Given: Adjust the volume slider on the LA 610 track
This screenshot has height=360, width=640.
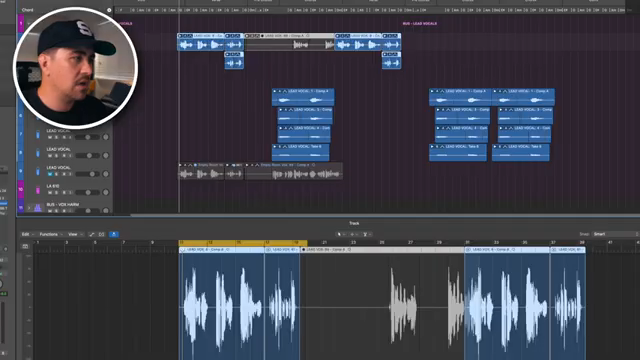Looking at the screenshot, I should [87, 192].
